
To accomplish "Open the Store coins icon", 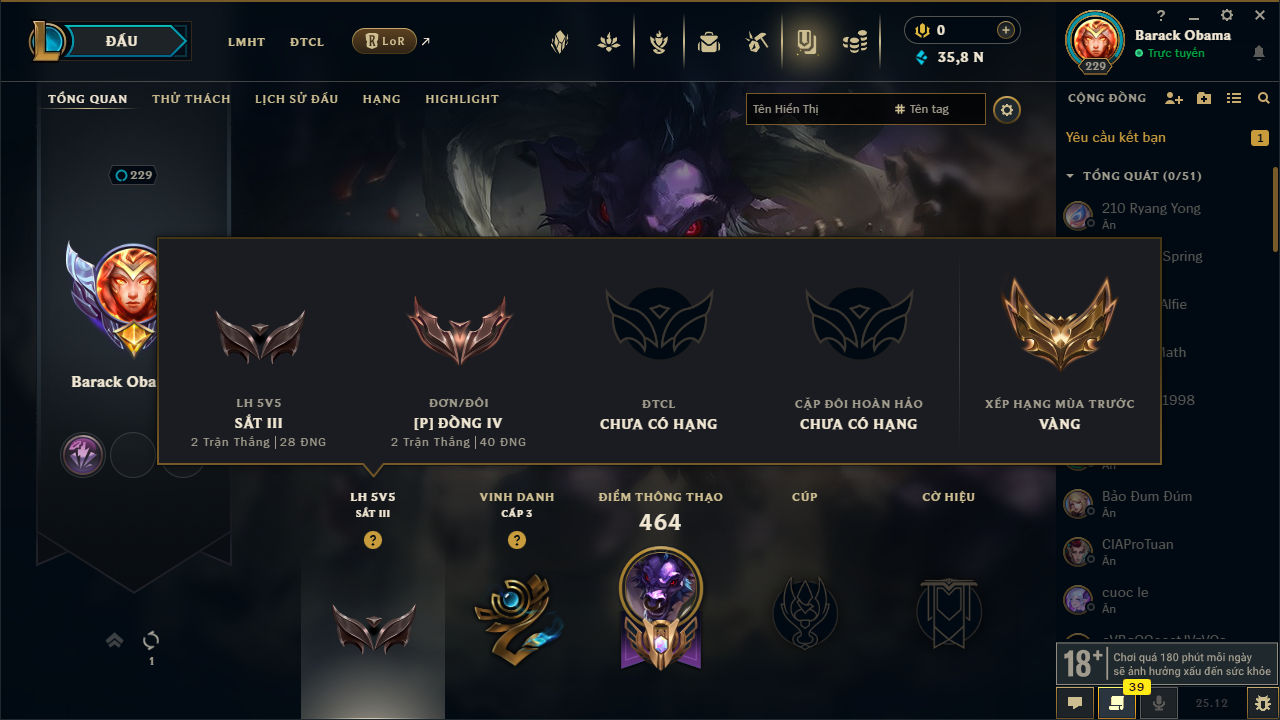I will pos(854,42).
